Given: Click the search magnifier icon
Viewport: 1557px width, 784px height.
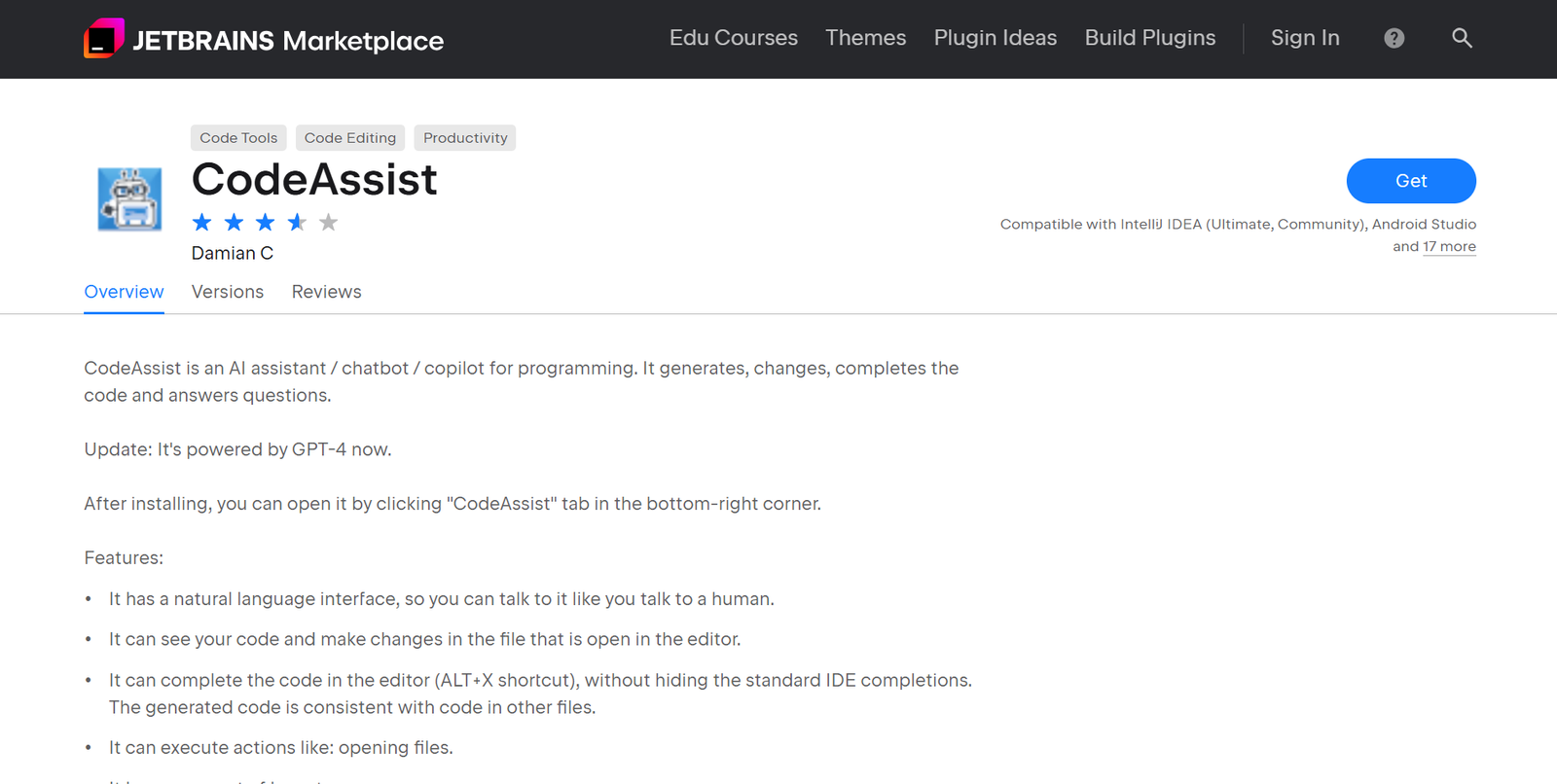Looking at the screenshot, I should pyautogui.click(x=1462, y=38).
